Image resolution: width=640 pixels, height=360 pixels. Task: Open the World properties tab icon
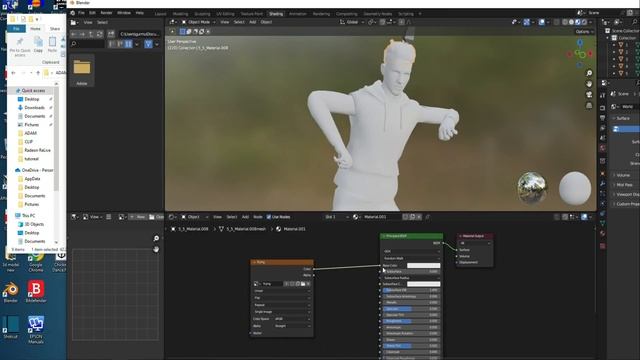(x=603, y=148)
